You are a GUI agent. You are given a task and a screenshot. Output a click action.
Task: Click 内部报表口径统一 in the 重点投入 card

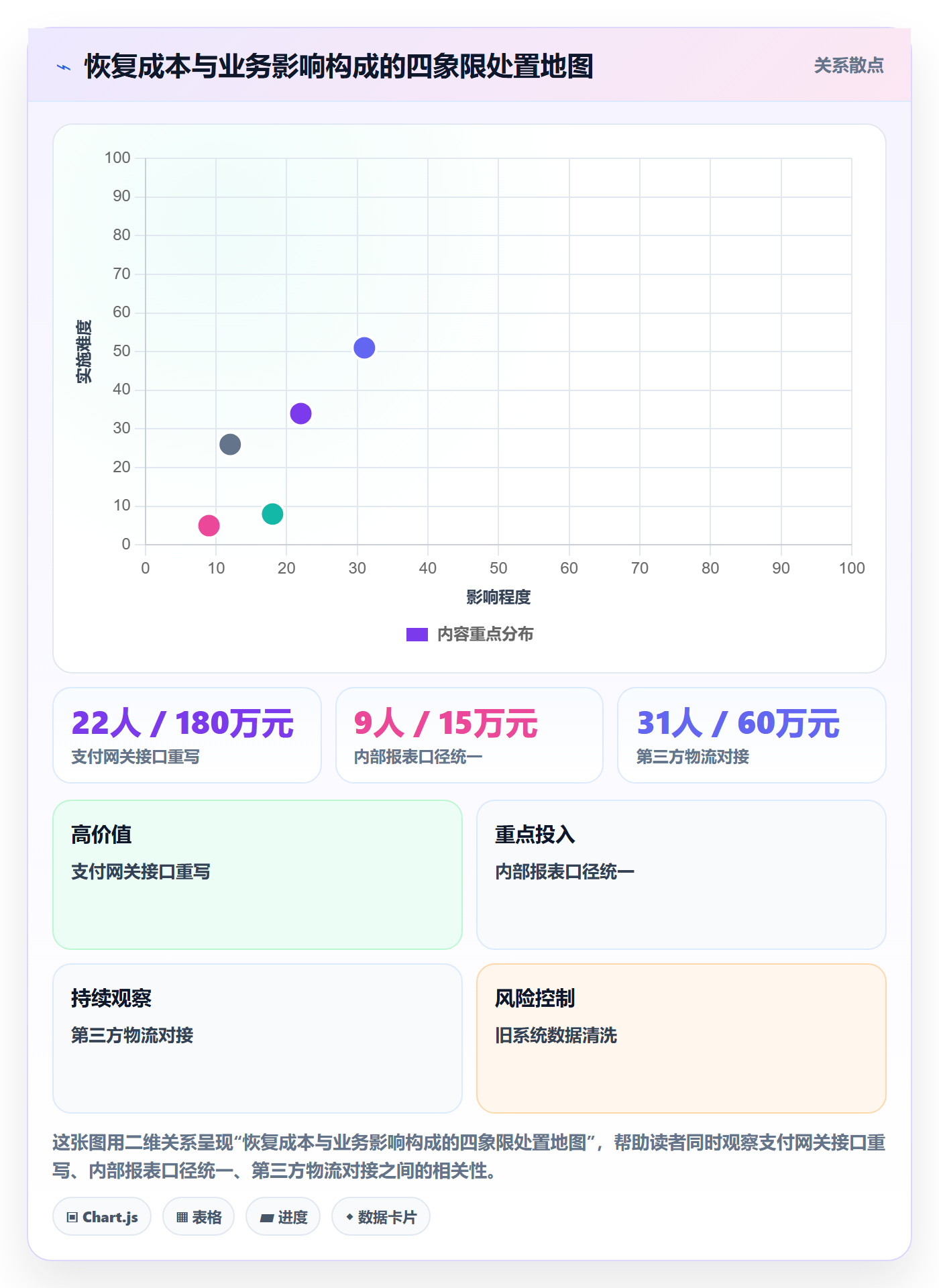pyautogui.click(x=565, y=871)
